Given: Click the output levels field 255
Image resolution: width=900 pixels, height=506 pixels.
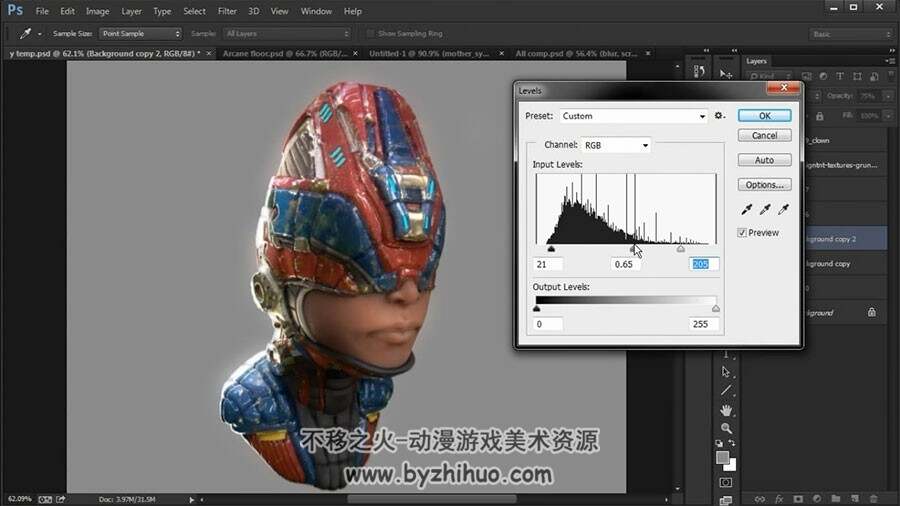Looking at the screenshot, I should [x=704, y=324].
